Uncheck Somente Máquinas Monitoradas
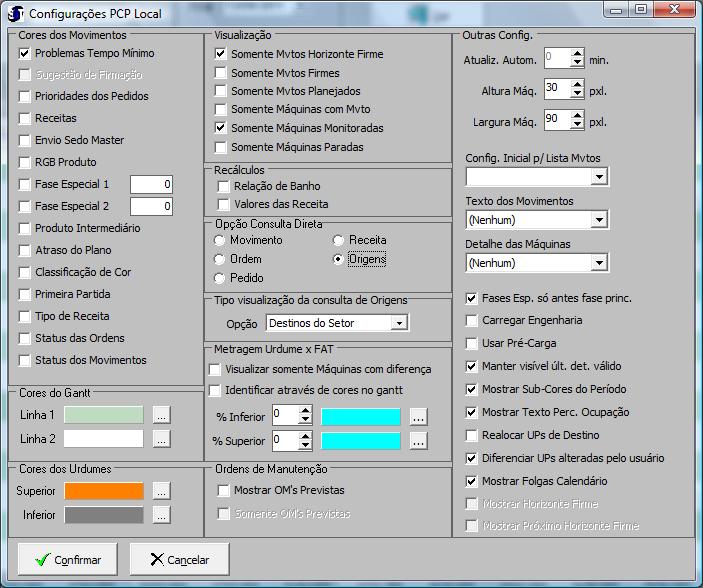703x588 pixels. coord(222,129)
